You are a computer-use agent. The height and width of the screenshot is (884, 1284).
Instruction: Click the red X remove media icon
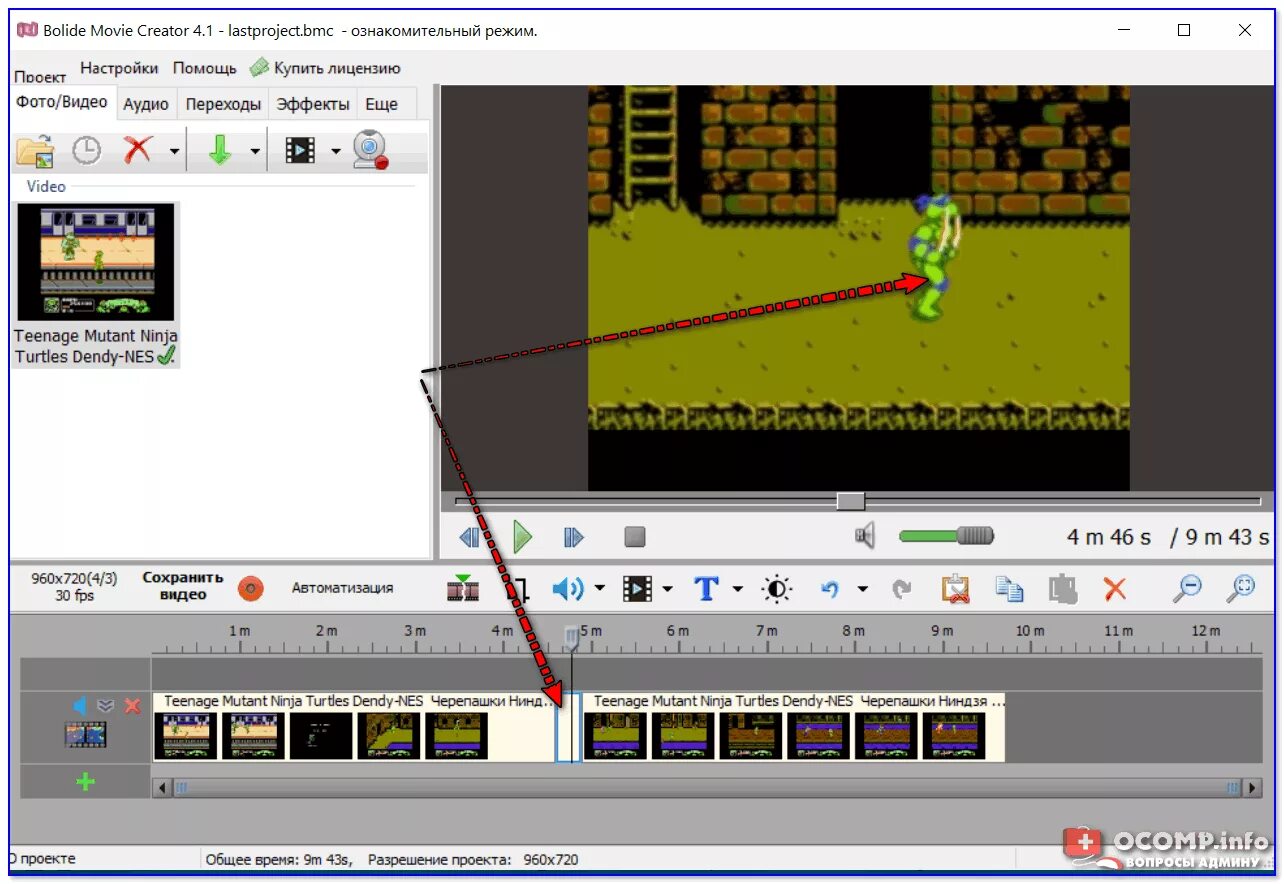click(138, 150)
